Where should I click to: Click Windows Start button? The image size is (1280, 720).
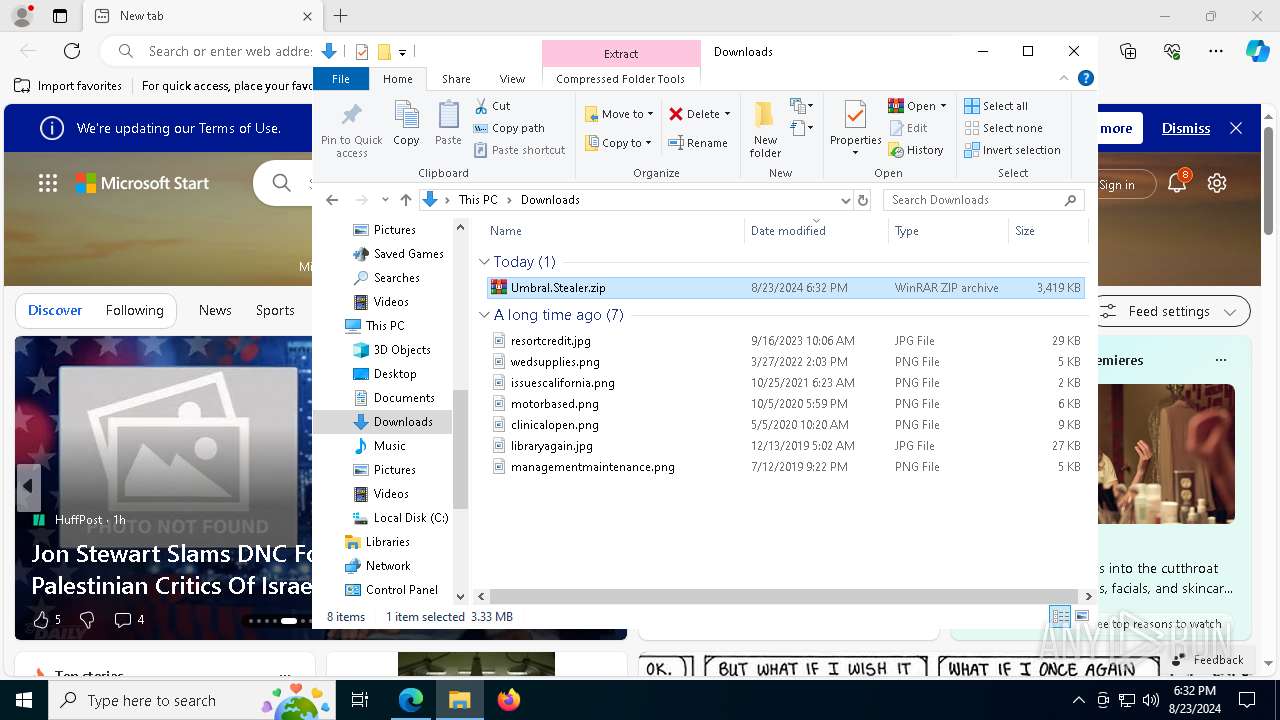tap(24, 700)
